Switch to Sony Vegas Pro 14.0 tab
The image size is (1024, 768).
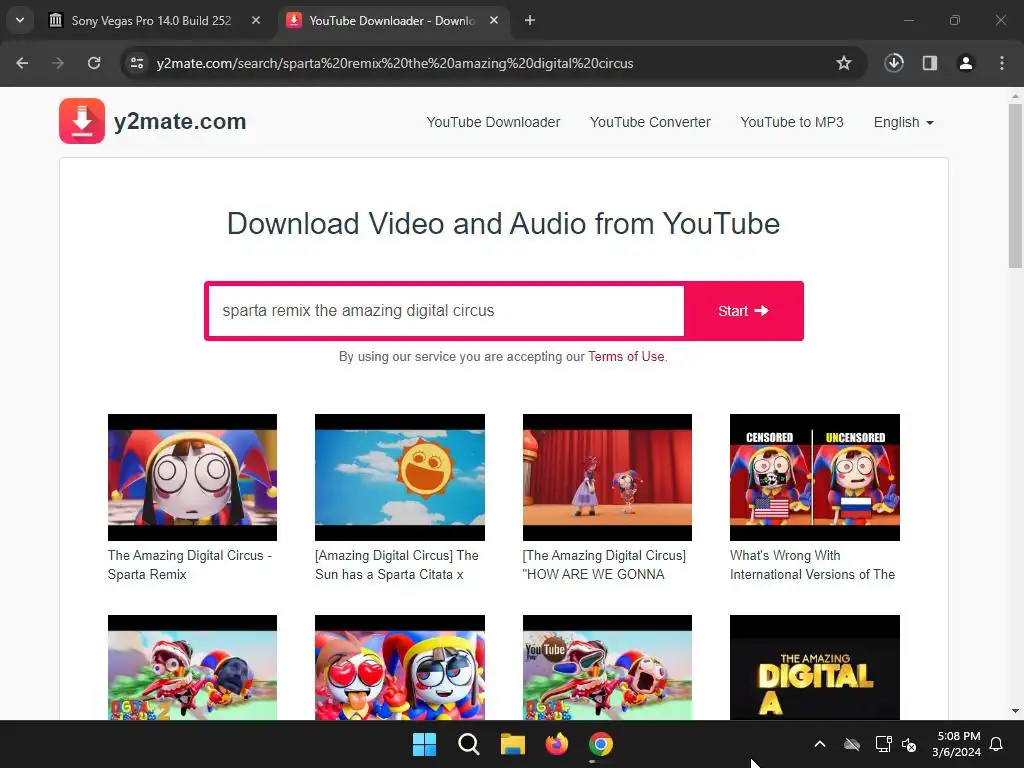click(151, 20)
